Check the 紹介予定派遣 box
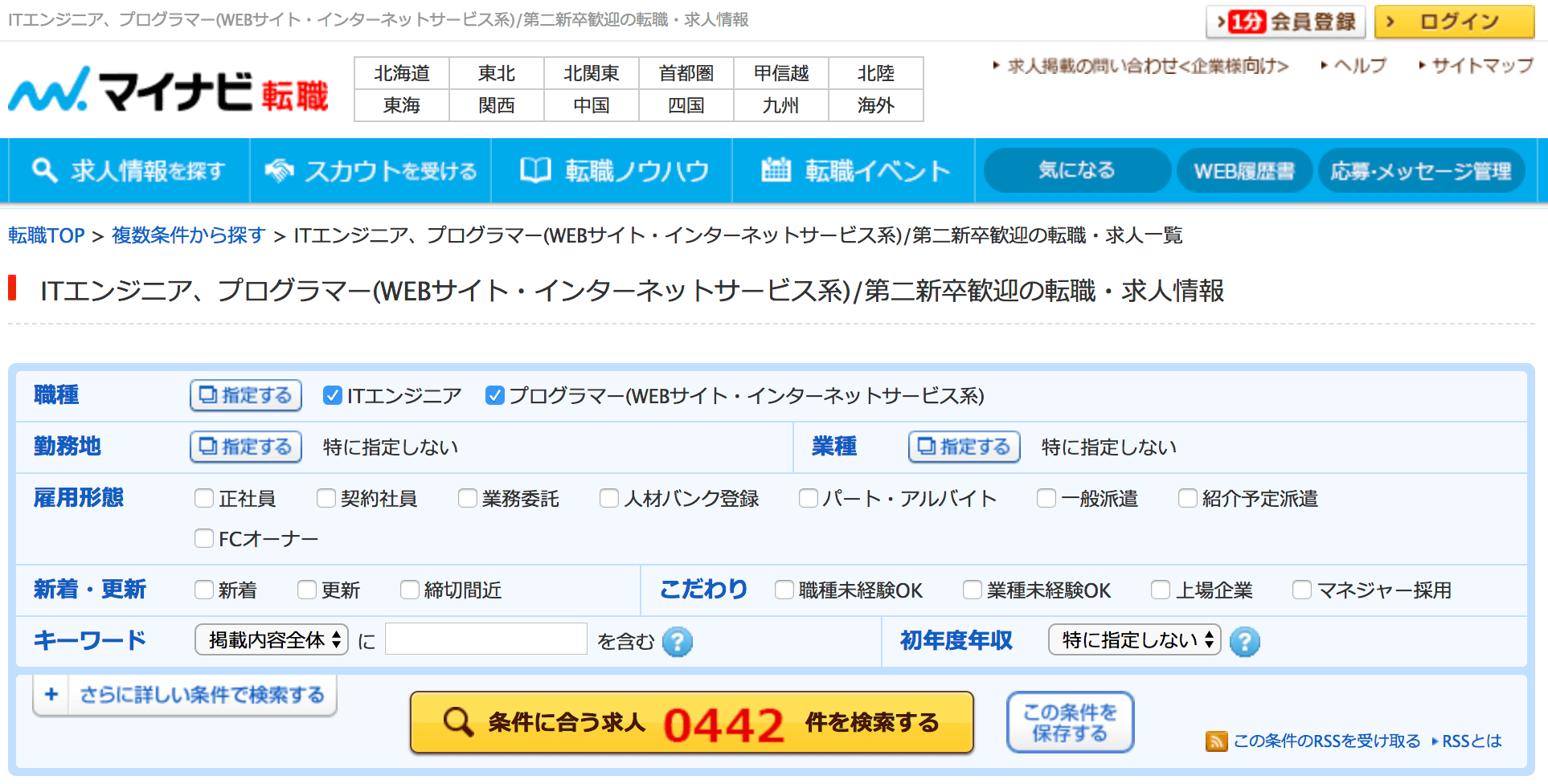 tap(1188, 498)
